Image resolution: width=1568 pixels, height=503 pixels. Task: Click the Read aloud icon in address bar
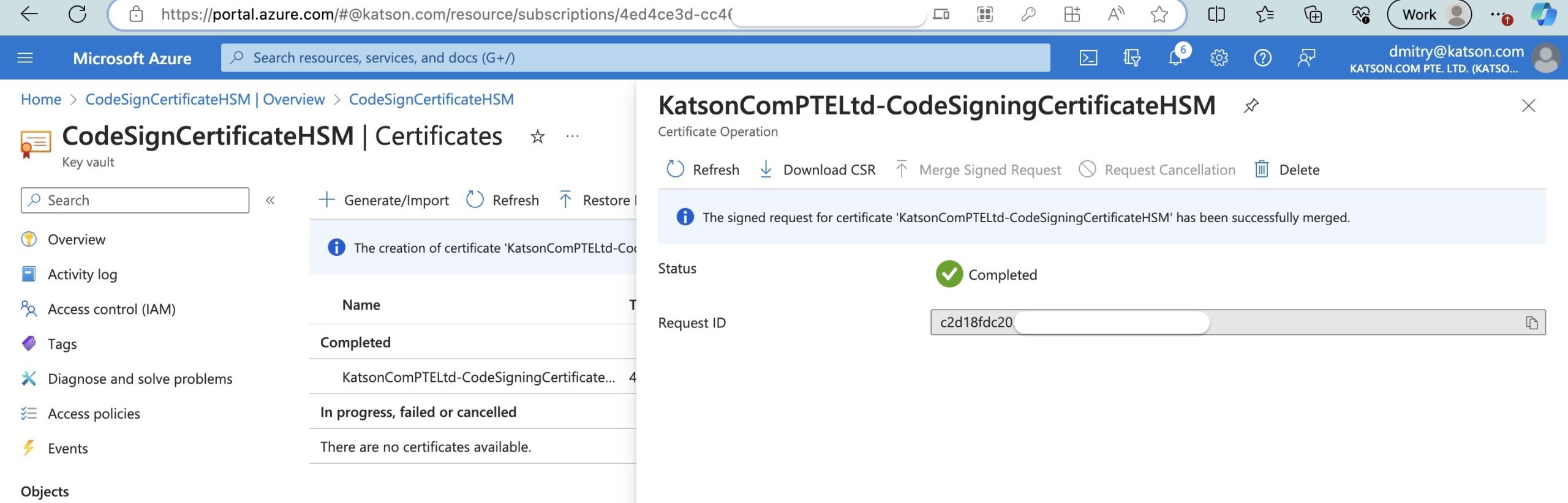[x=1116, y=14]
